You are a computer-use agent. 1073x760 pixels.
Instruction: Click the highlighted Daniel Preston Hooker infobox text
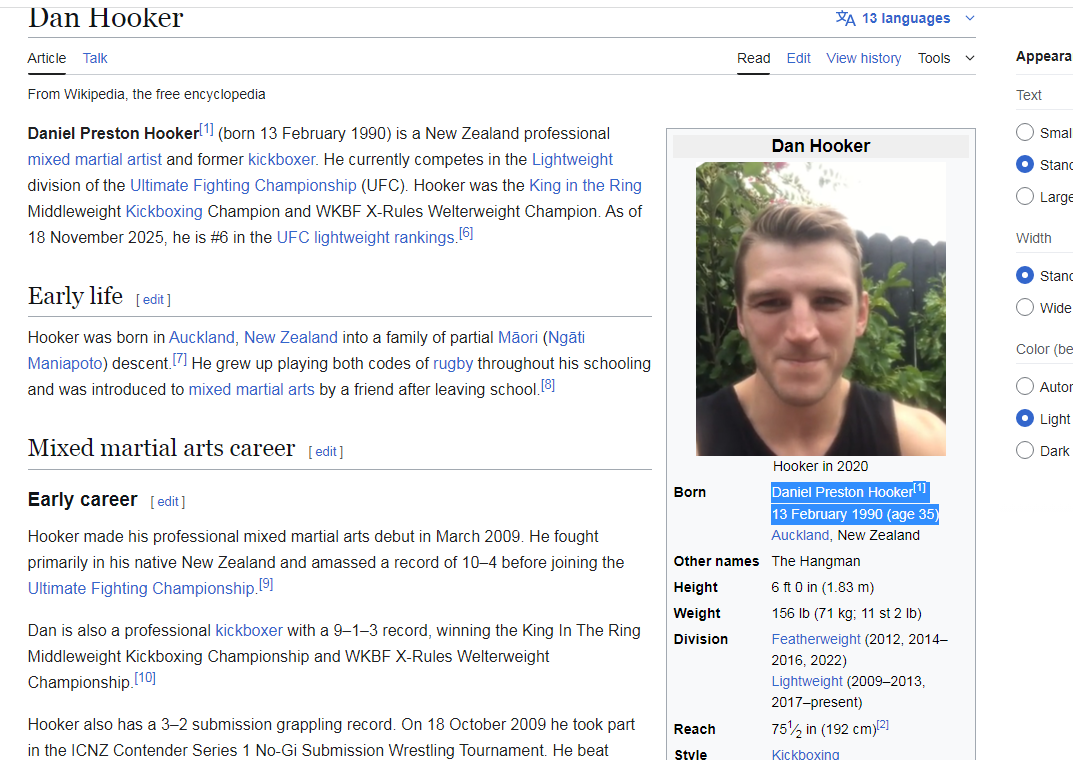pyautogui.click(x=842, y=492)
